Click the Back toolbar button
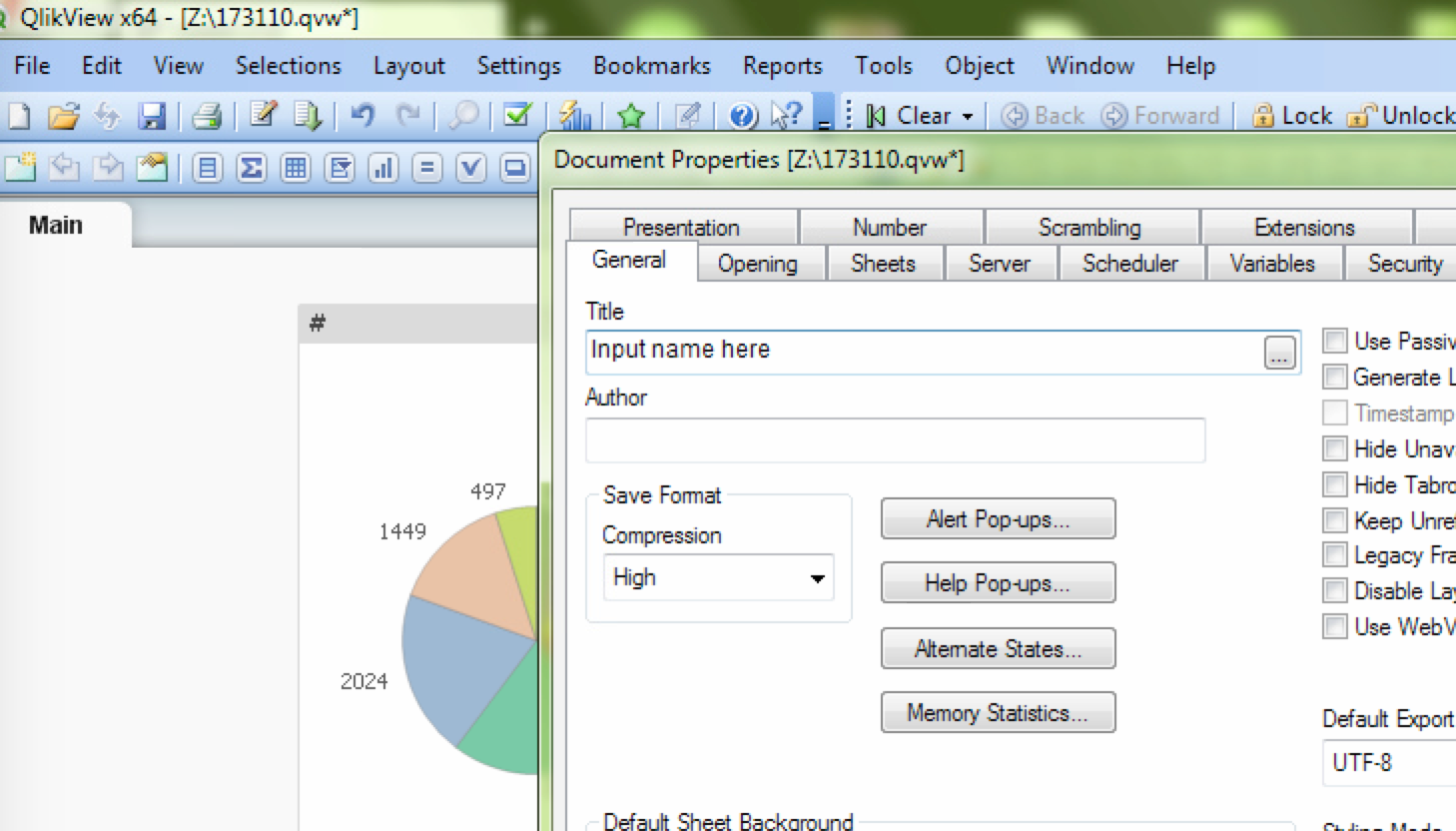 coord(1043,116)
